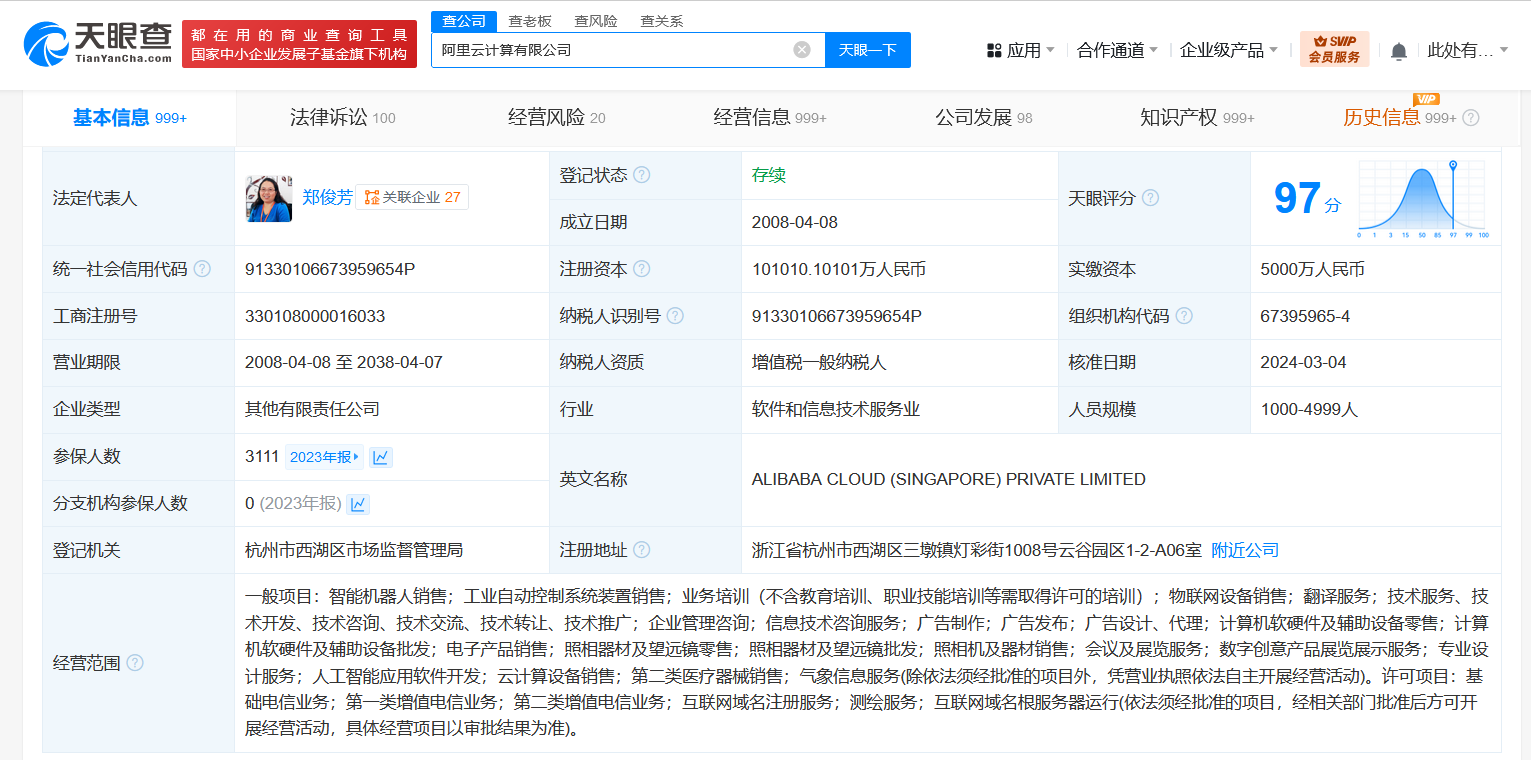Click help icon next to 天眼评分

1151,198
